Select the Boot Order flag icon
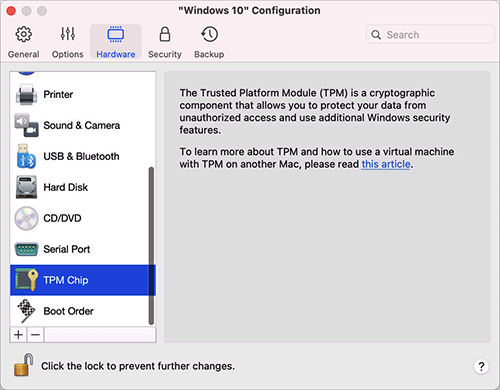Image resolution: width=500 pixels, height=390 pixels. coord(26,311)
